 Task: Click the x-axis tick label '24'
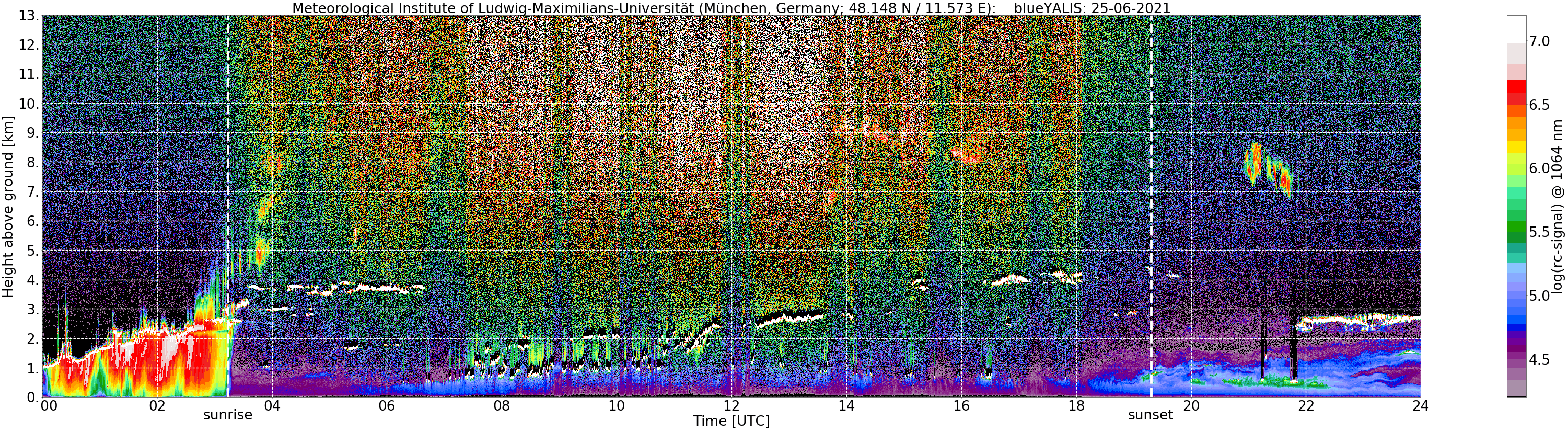tap(1421, 405)
